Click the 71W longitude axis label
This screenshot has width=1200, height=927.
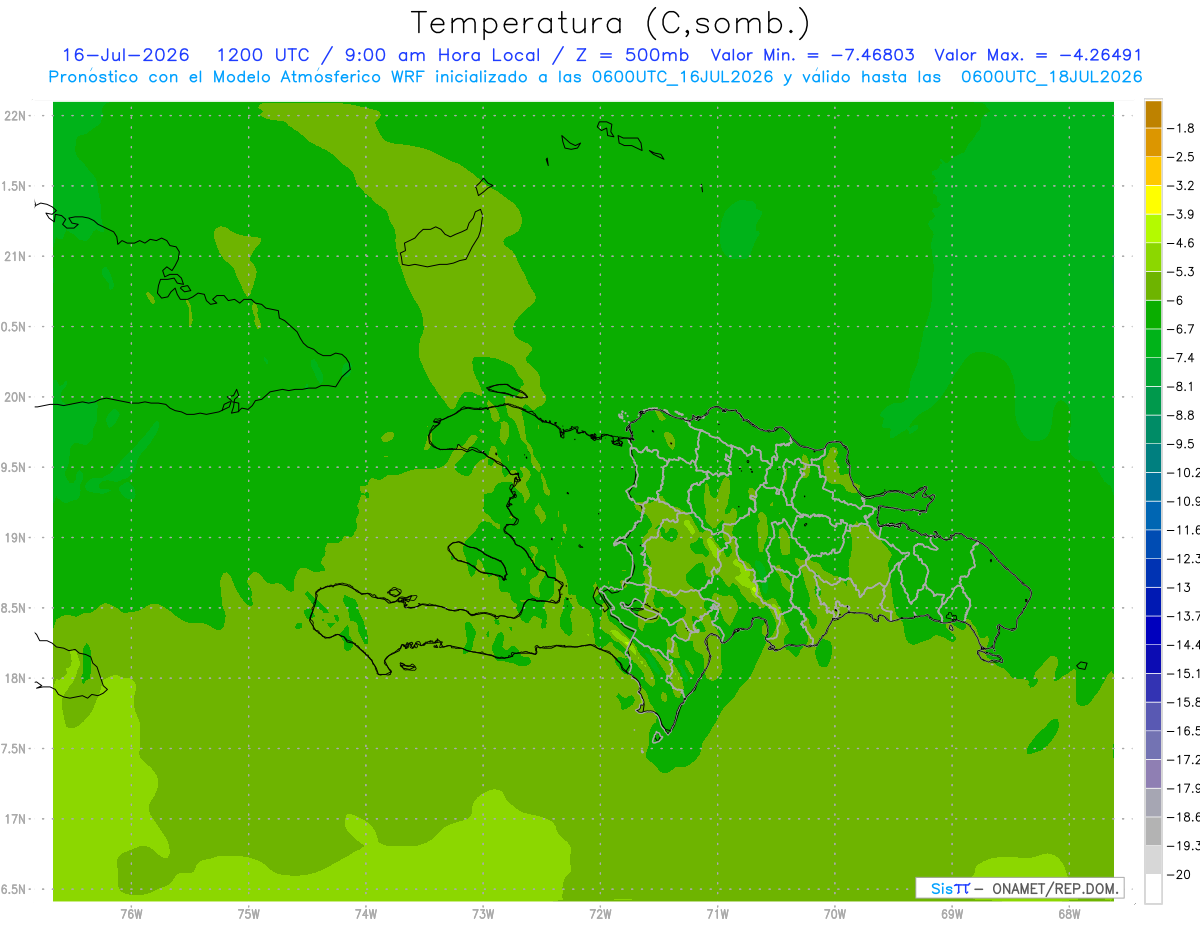click(717, 913)
